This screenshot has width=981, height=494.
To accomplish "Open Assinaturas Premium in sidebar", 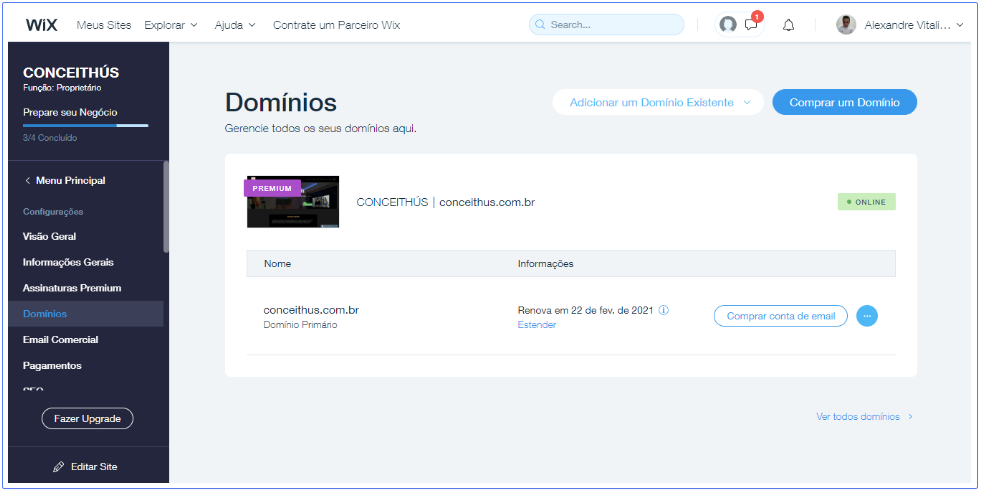I will click(72, 288).
